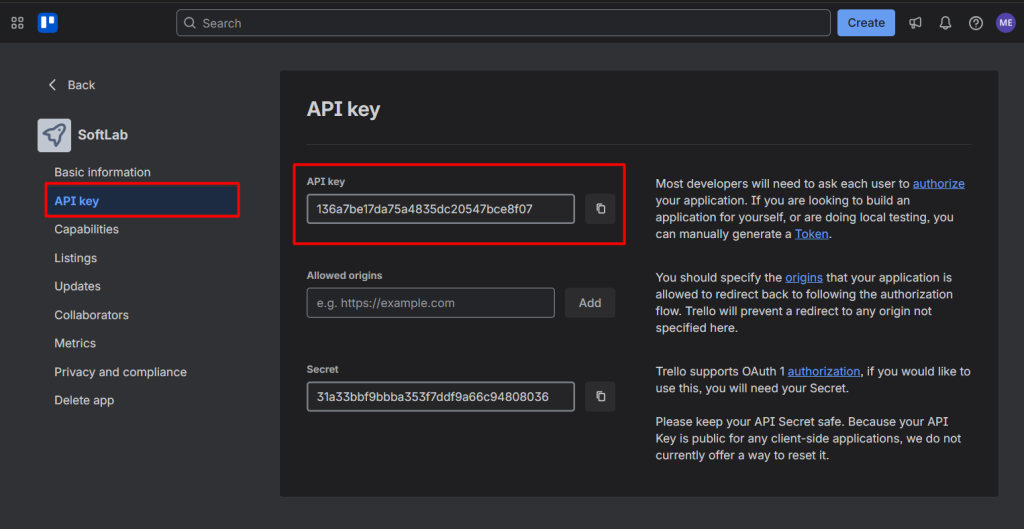
Task: Click the API key page heading
Action: (x=344, y=109)
